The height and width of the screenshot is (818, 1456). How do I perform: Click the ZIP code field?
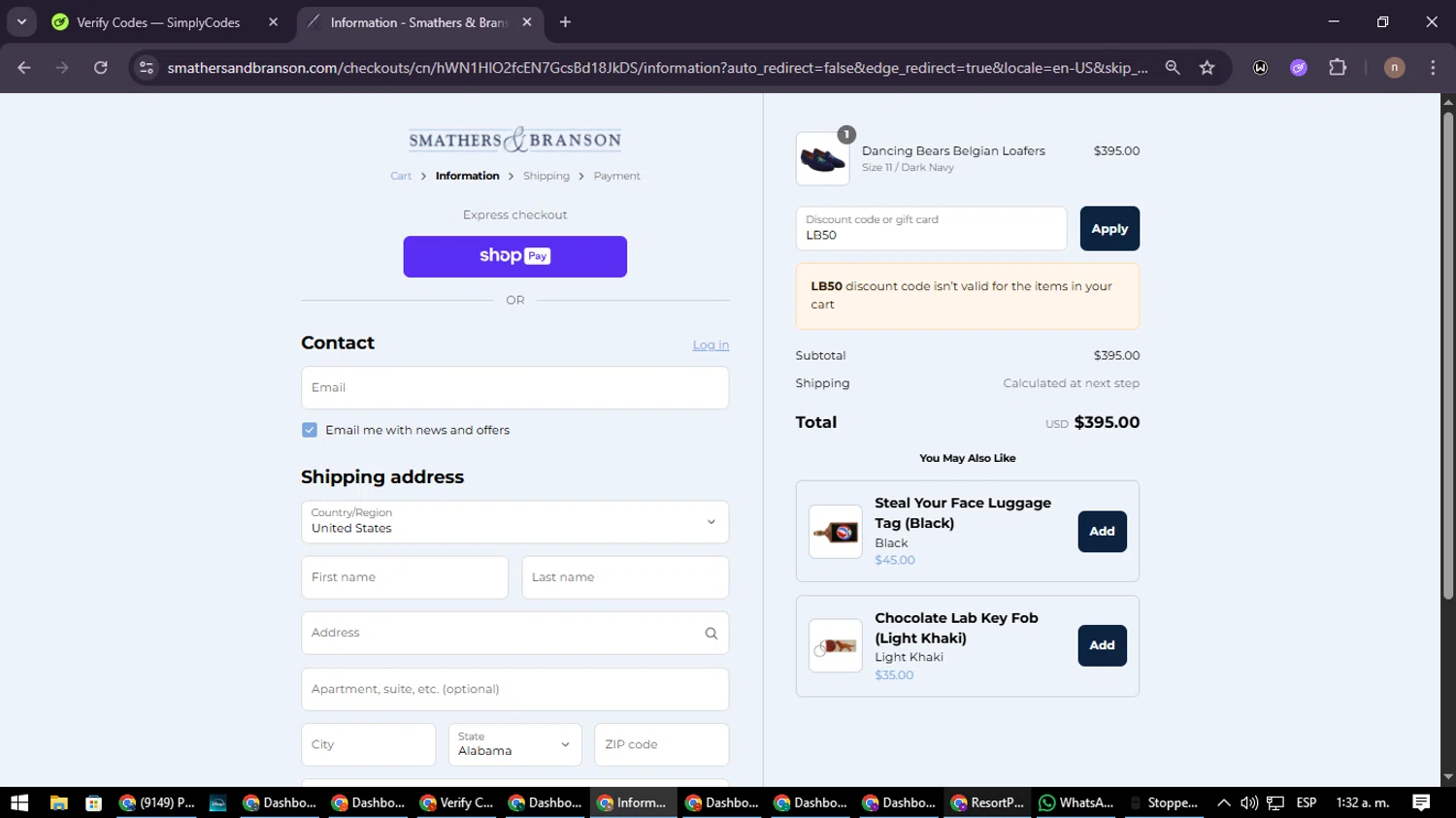tap(662, 744)
